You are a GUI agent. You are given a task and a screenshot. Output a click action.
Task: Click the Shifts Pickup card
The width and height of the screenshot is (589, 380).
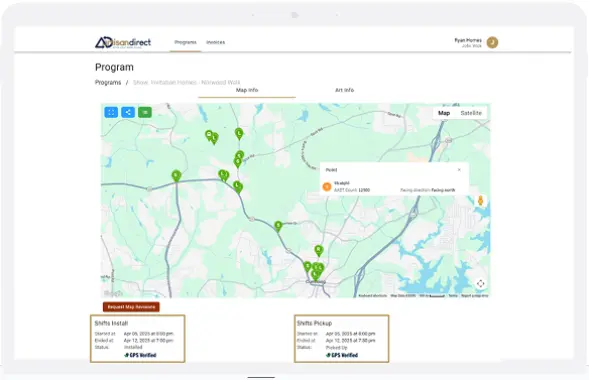pos(341,339)
